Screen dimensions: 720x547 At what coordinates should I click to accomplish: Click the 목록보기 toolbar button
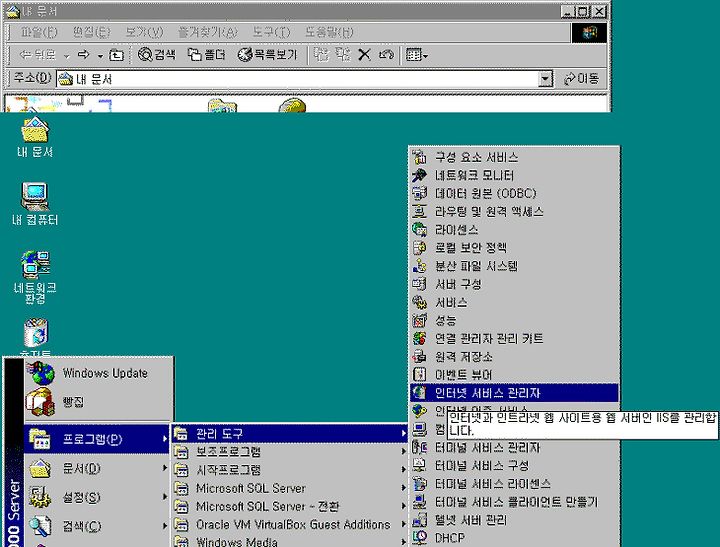point(268,55)
